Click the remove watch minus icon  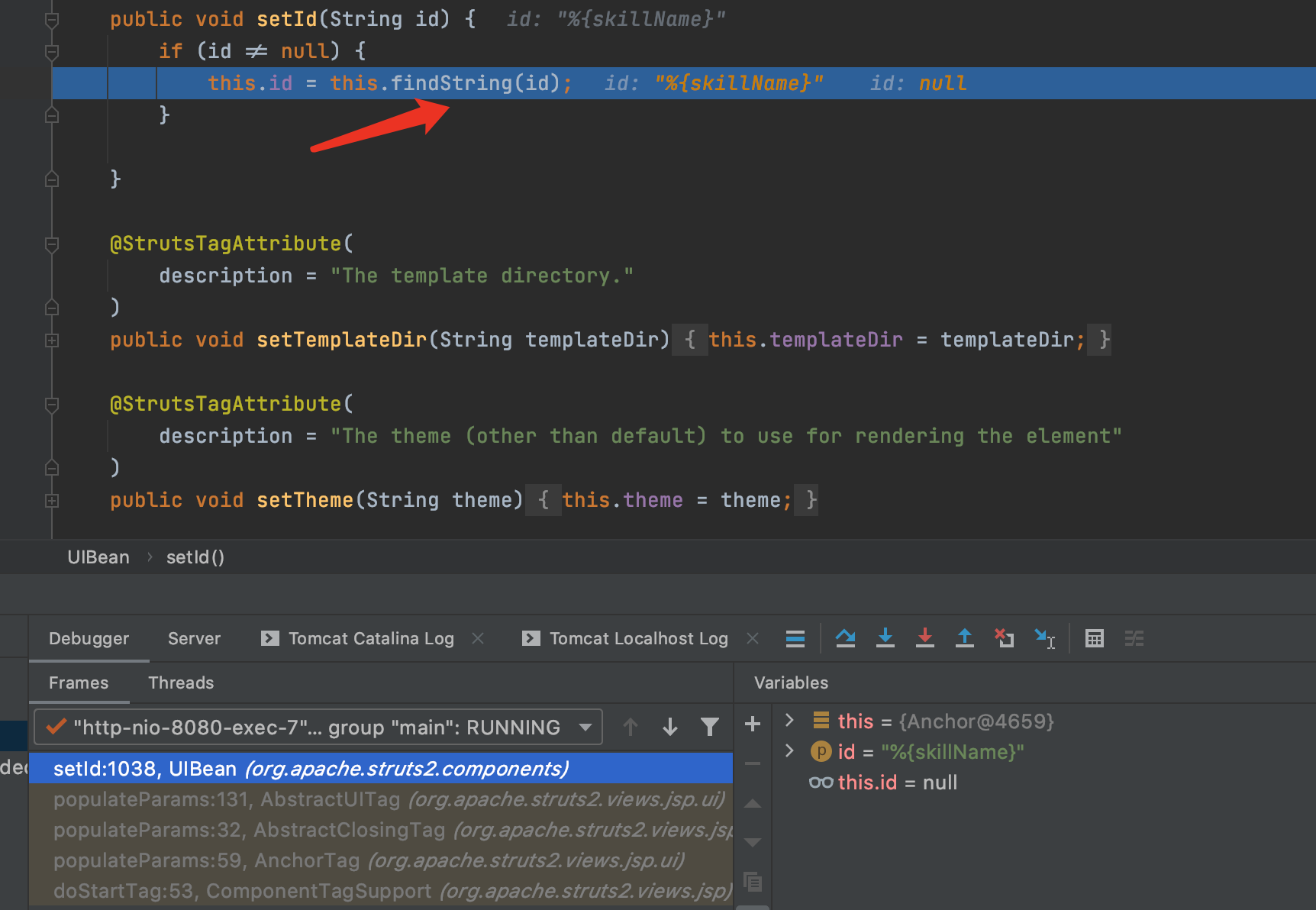click(753, 763)
